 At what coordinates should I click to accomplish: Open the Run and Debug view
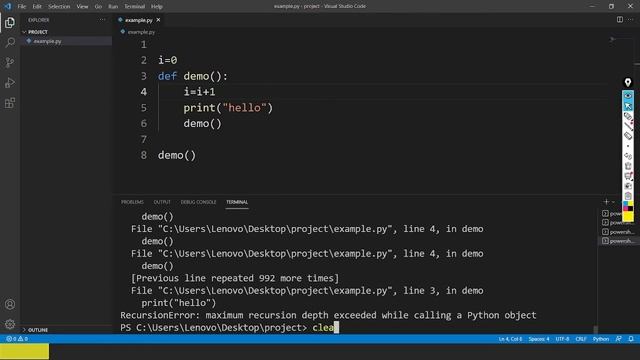point(10,82)
